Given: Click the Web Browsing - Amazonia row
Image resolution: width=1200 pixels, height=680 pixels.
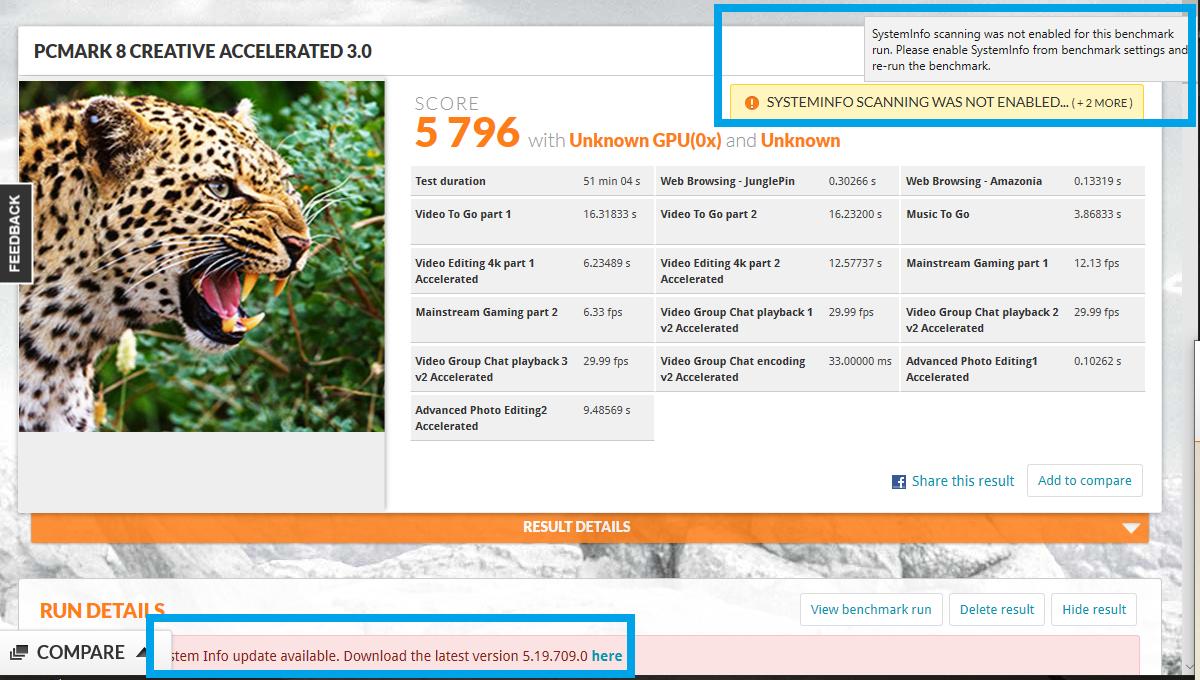Looking at the screenshot, I should (x=1023, y=181).
